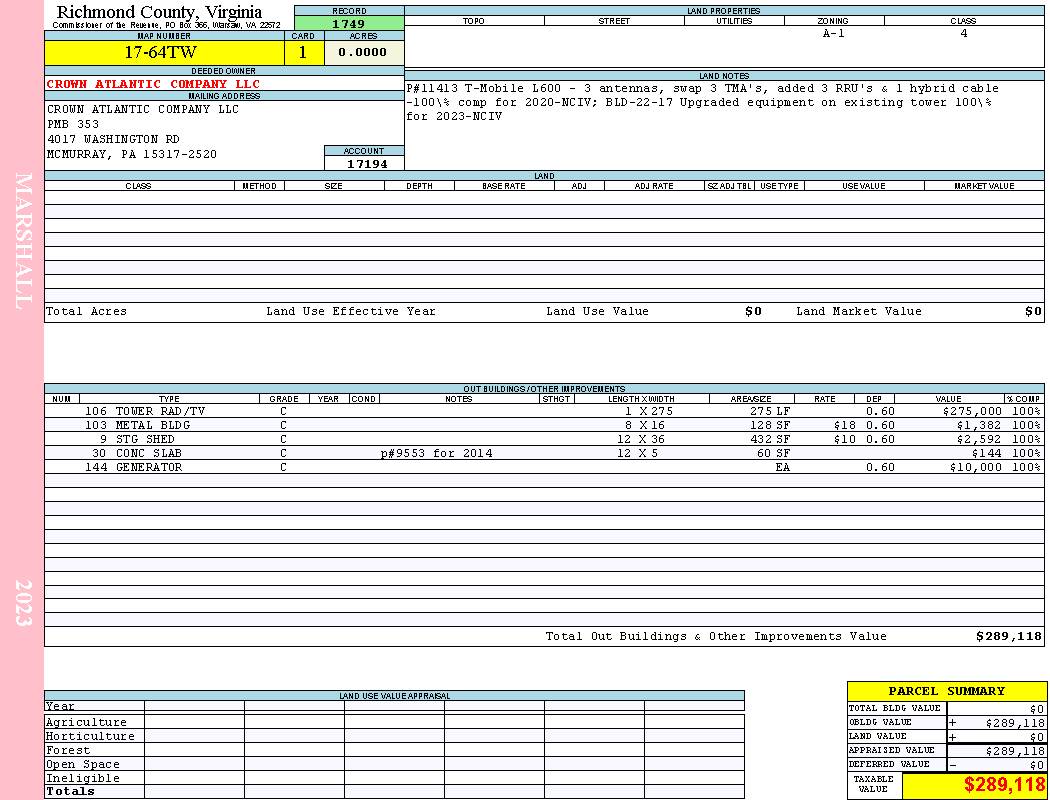Click storage shed area 432 SF

[x=770, y=439]
